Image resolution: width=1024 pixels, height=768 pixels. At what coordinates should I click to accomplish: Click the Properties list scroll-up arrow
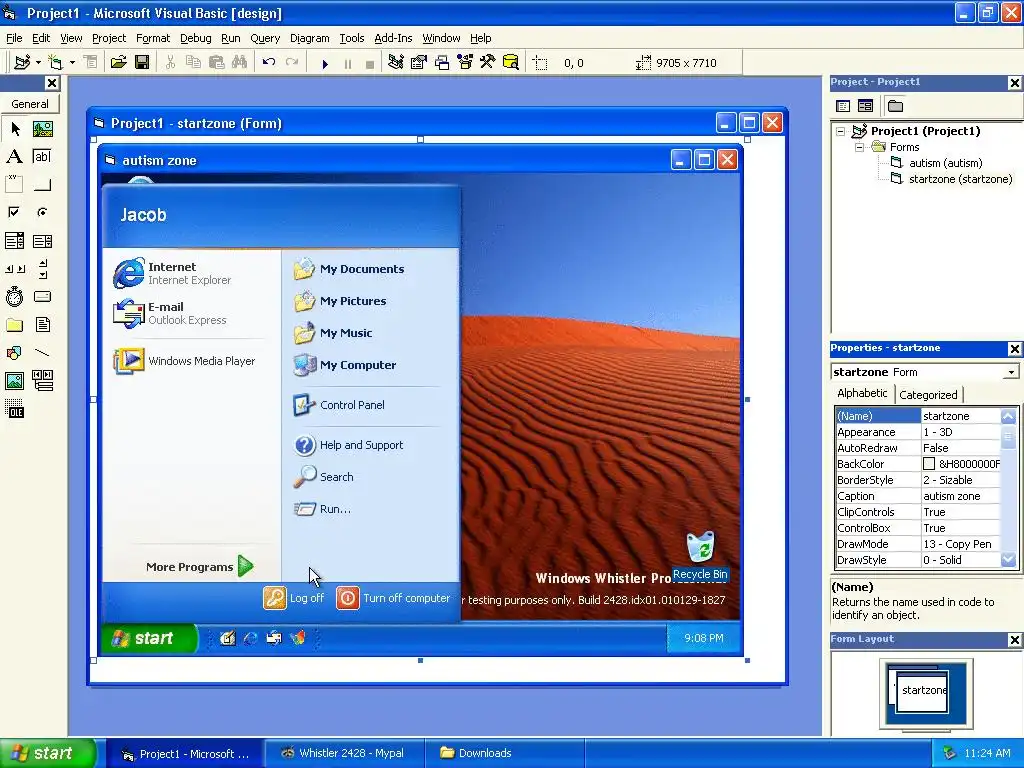click(1008, 416)
